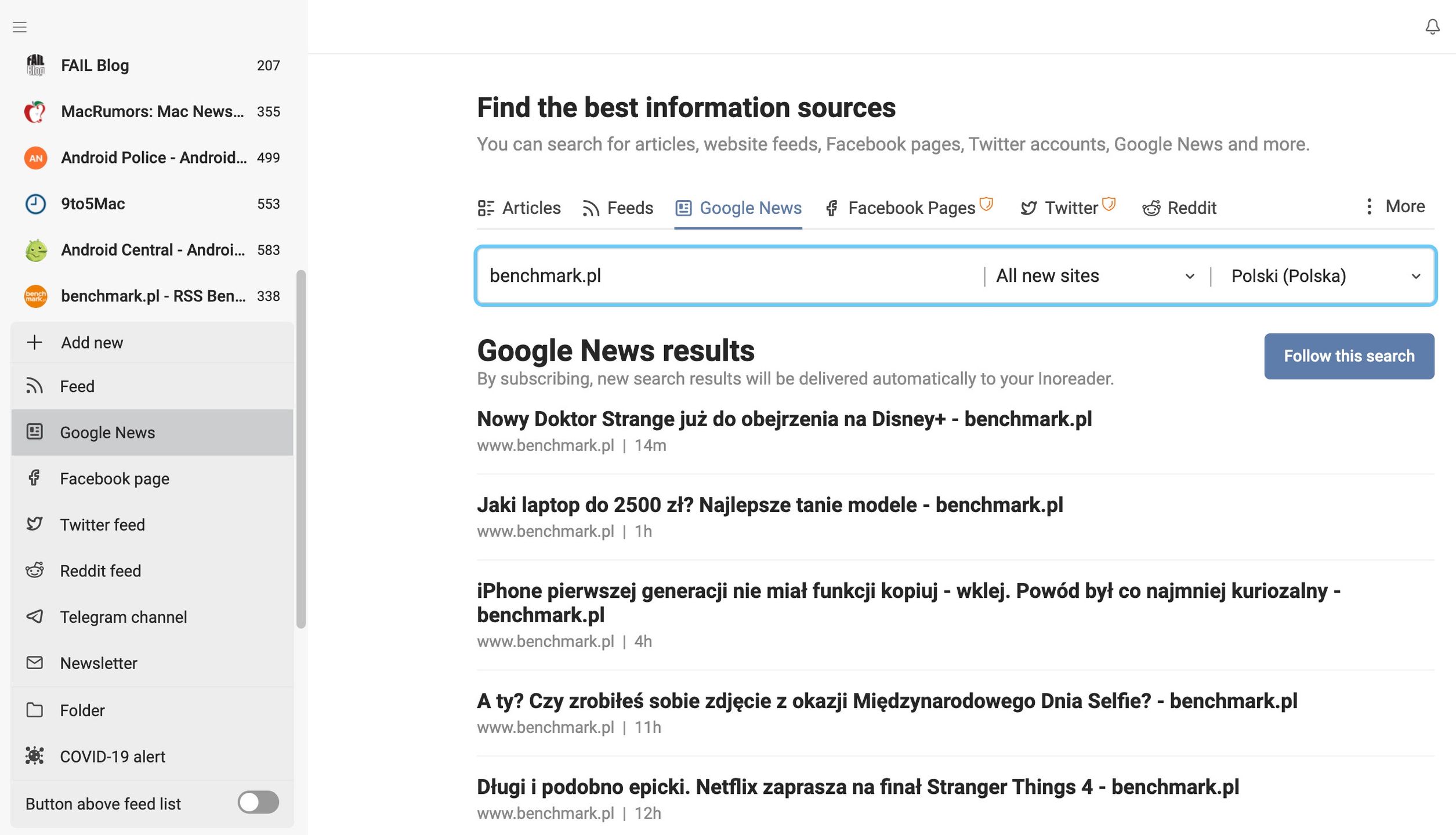This screenshot has width=1456, height=835.
Task: Click the Folder icon in add menu
Action: coord(35,710)
